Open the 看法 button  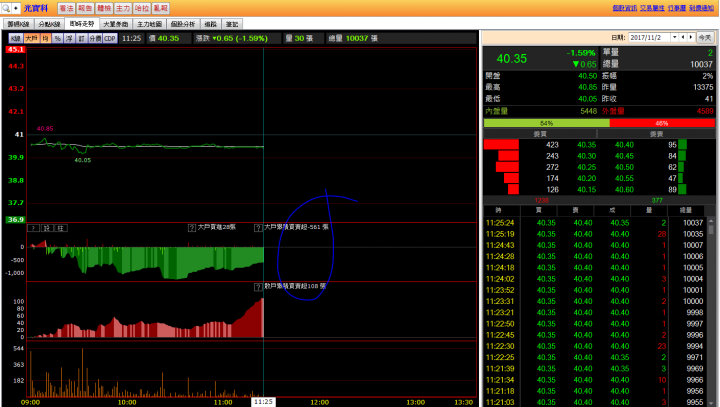tap(66, 8)
